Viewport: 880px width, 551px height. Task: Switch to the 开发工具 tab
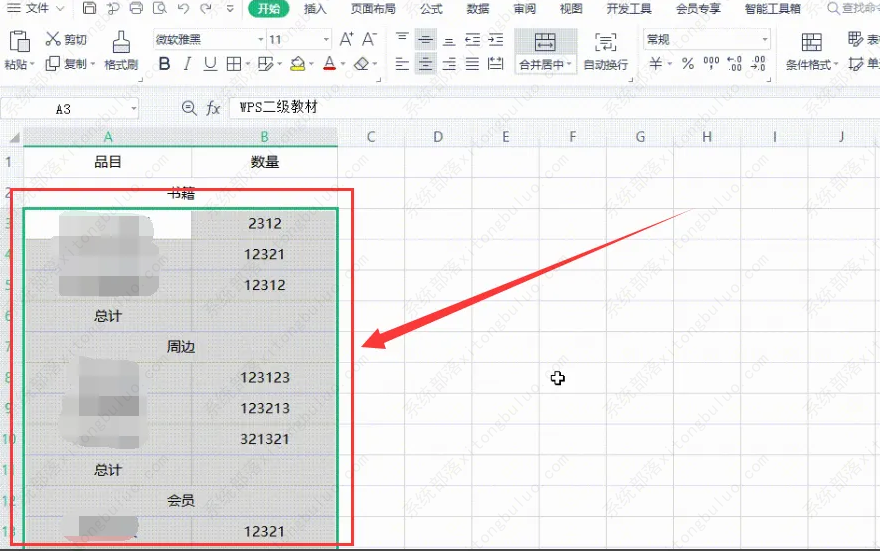pyautogui.click(x=629, y=8)
